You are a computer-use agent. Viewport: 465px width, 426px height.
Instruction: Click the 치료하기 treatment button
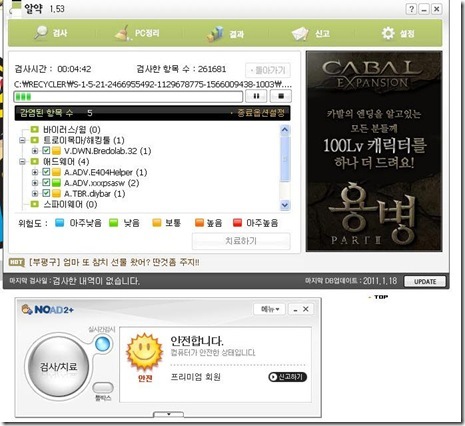point(241,241)
